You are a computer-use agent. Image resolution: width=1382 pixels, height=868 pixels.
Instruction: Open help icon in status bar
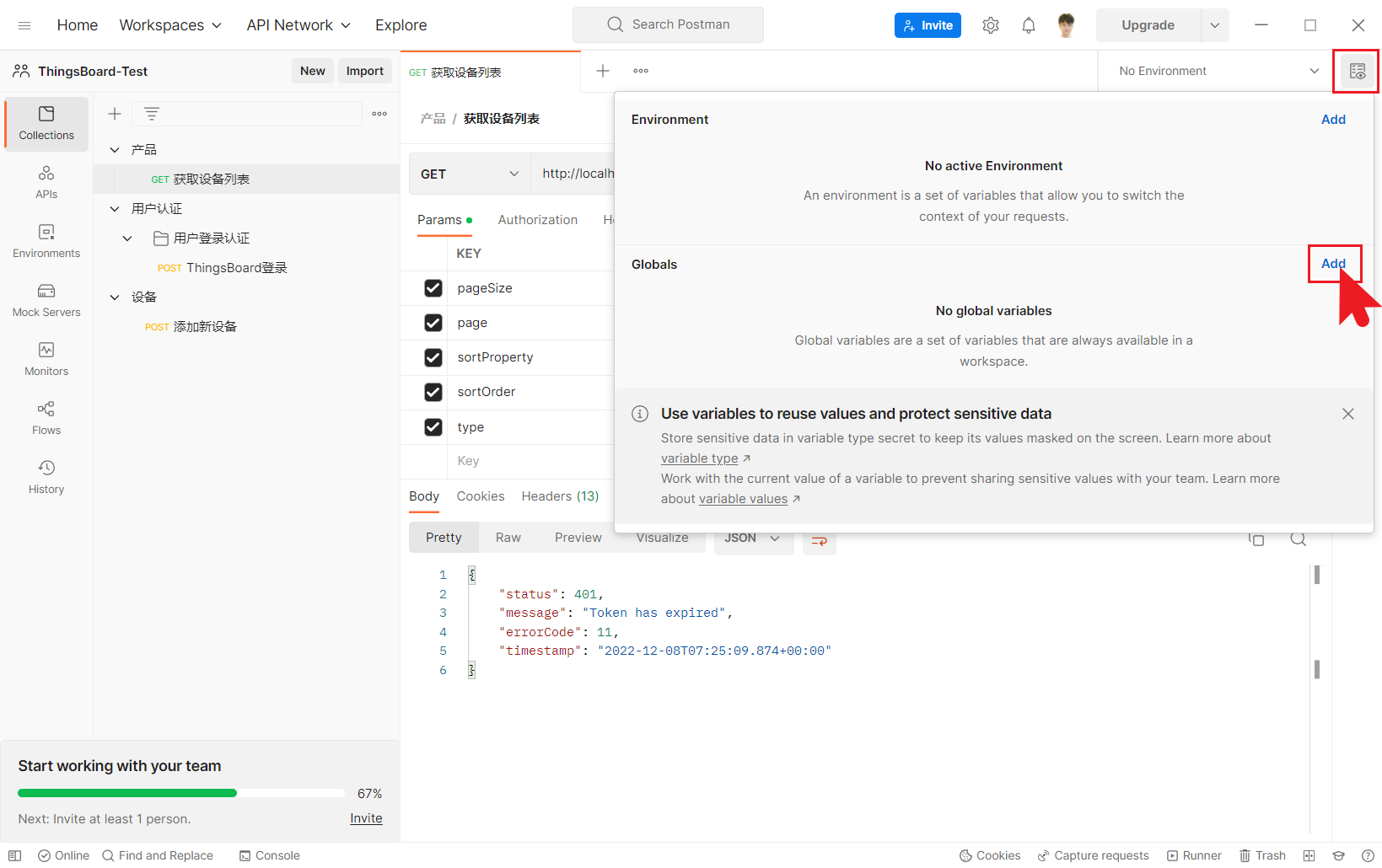click(1368, 855)
